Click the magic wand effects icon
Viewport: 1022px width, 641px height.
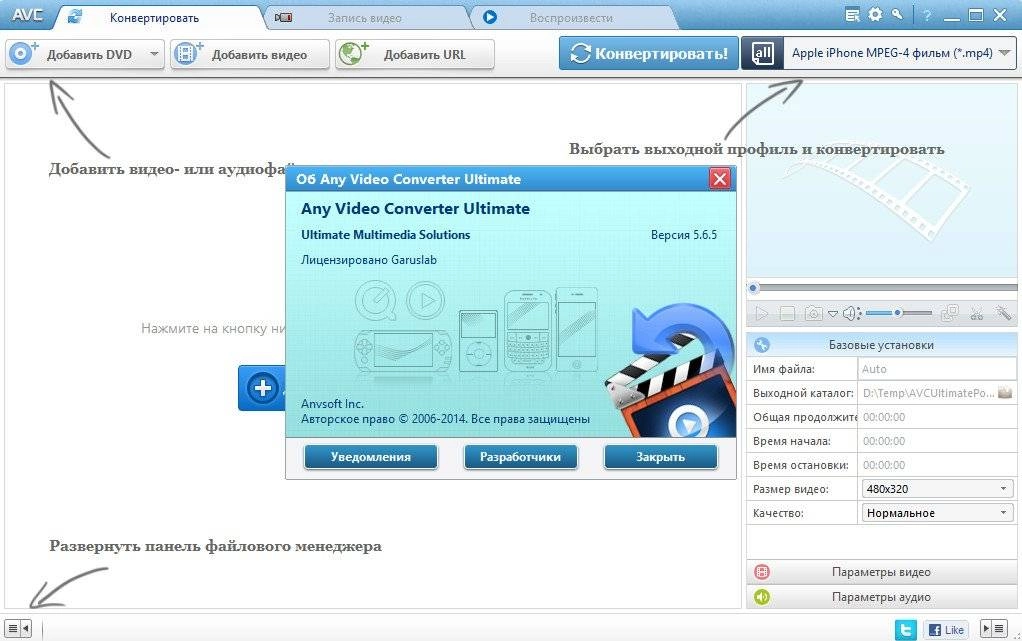pyautogui.click(x=1002, y=314)
